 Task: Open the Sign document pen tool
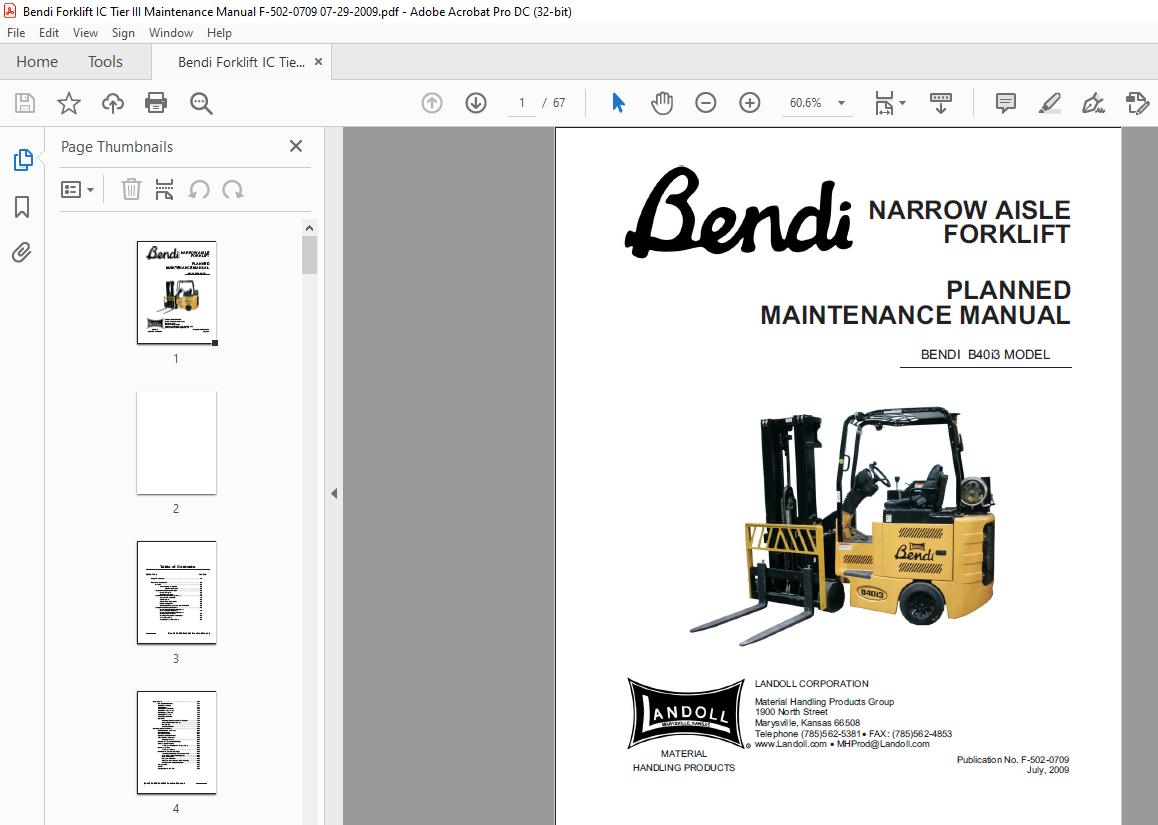[x=1093, y=103]
